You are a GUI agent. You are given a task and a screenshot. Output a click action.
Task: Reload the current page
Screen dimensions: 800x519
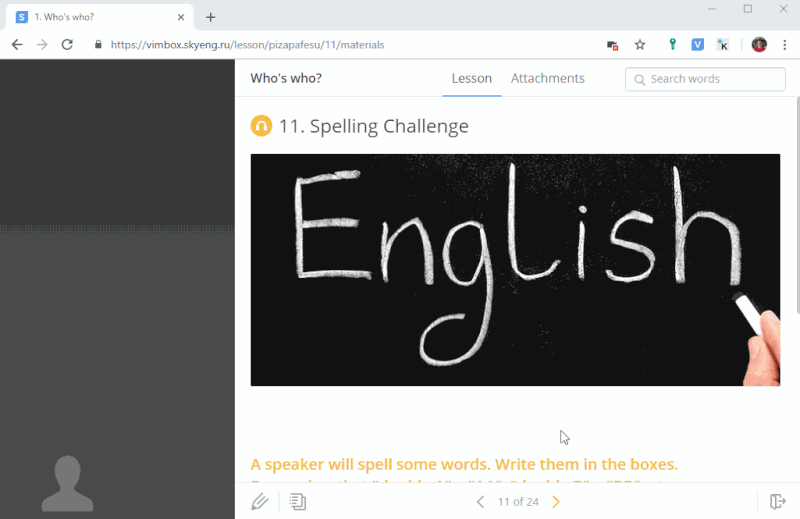pyautogui.click(x=67, y=45)
